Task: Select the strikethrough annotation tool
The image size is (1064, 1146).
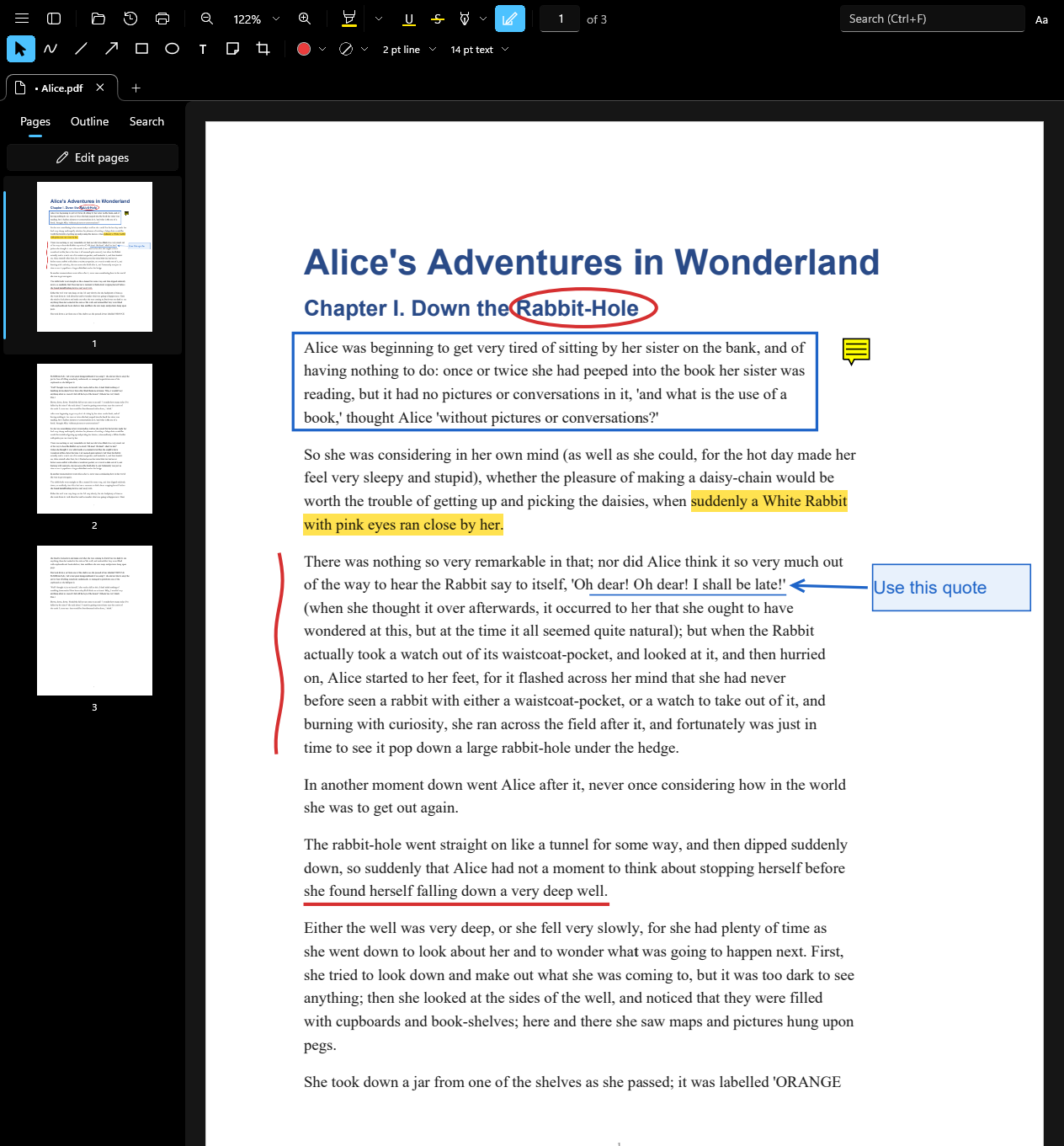Action: [x=438, y=19]
